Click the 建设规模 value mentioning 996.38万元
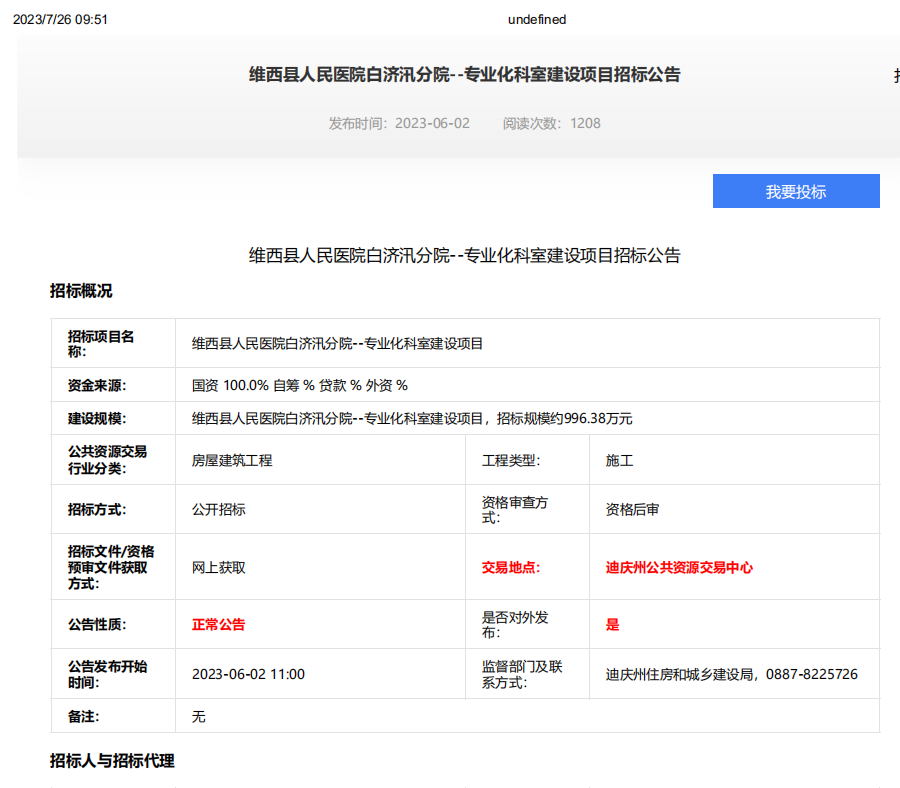The width and height of the screenshot is (900, 788). tap(412, 418)
